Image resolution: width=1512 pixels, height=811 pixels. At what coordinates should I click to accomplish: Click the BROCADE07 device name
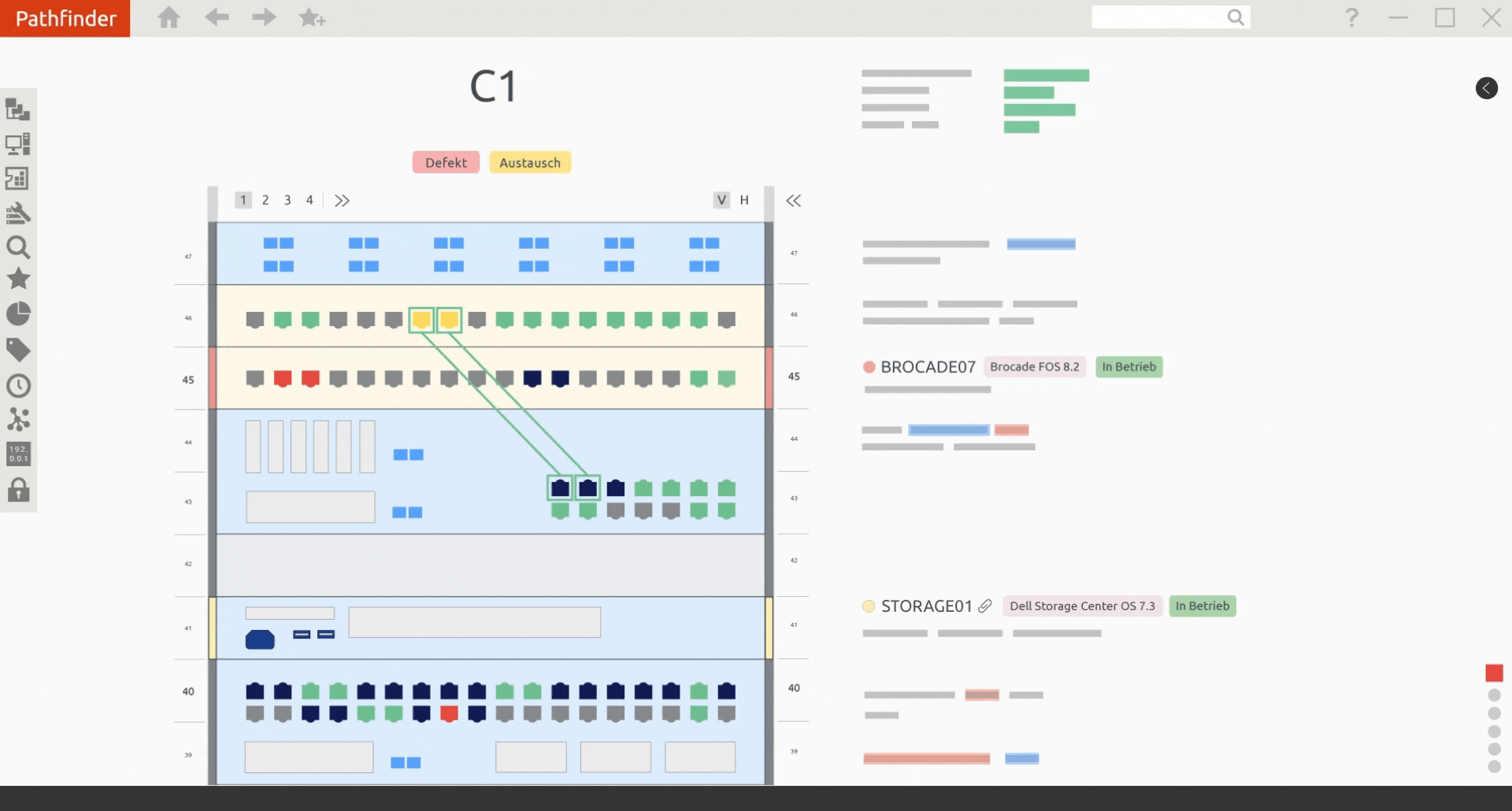point(928,367)
